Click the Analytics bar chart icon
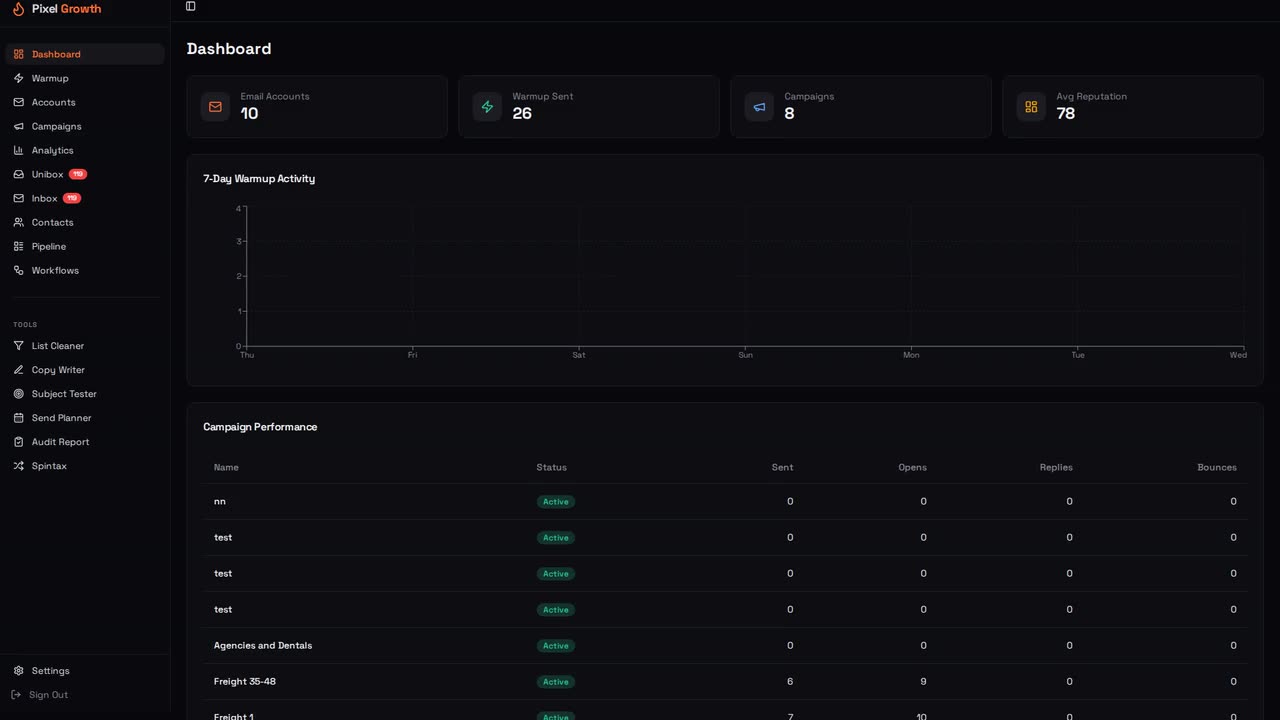The width and height of the screenshot is (1280, 720). 18,150
